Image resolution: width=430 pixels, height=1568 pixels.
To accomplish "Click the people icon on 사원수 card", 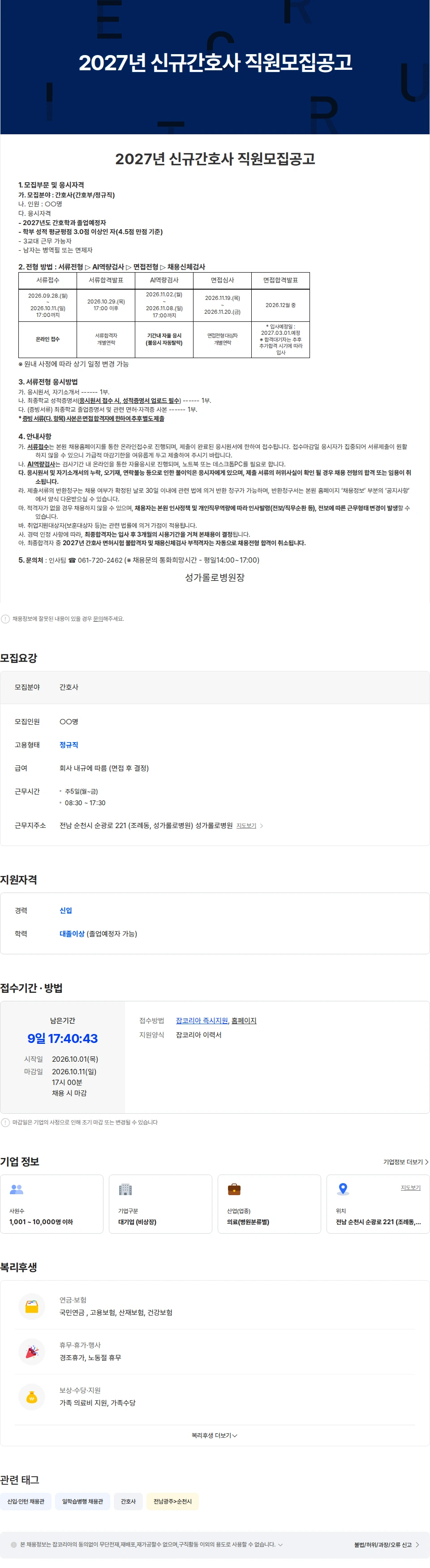I will pyautogui.click(x=17, y=1189).
